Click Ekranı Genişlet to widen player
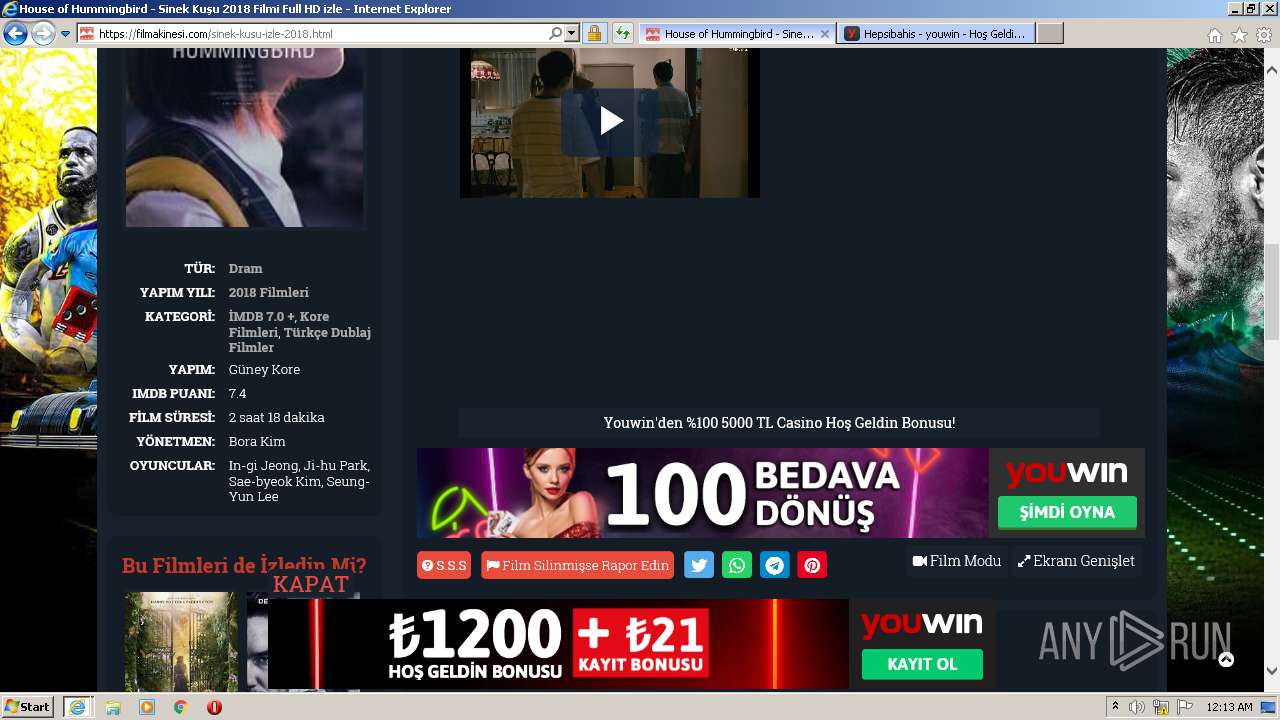The width and height of the screenshot is (1280, 720). tap(1076, 561)
